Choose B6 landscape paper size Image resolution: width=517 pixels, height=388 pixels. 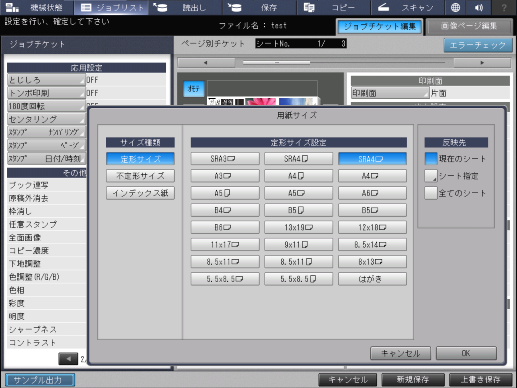(x=225, y=227)
